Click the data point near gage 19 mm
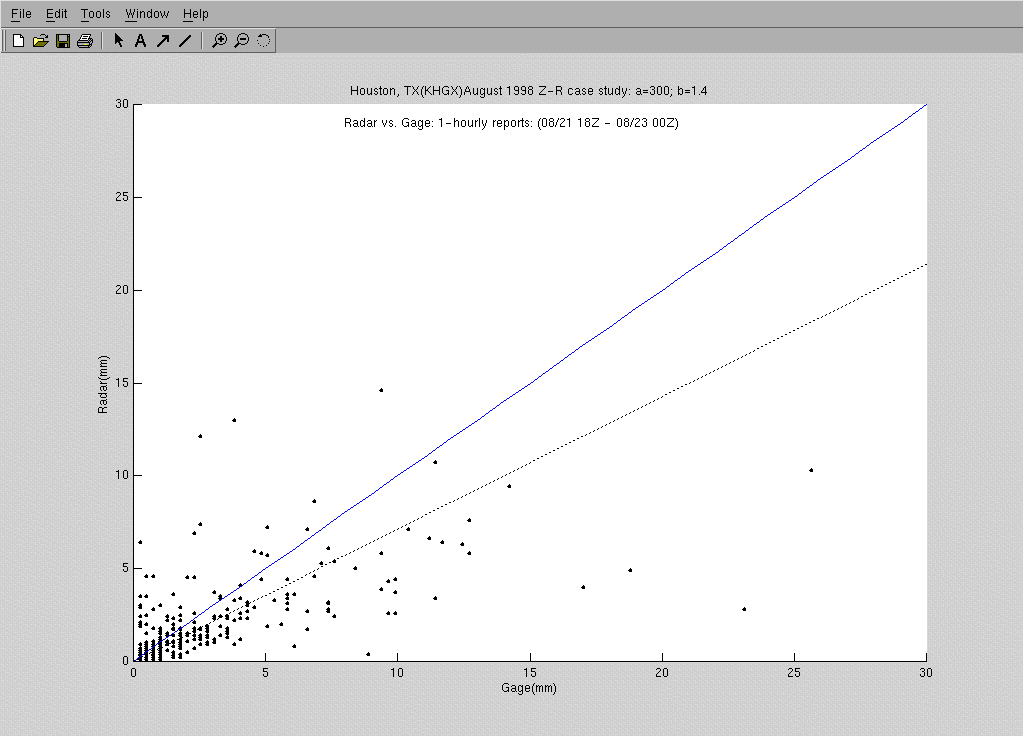The image size is (1023, 736). 630,570
